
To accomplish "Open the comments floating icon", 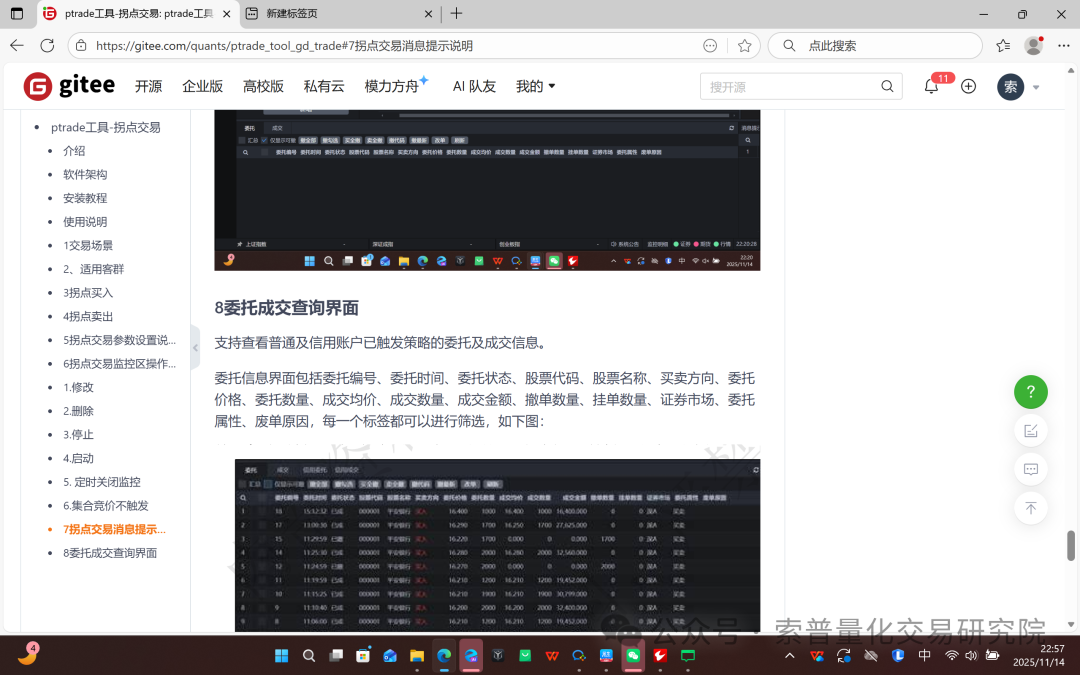I will coord(1031,469).
